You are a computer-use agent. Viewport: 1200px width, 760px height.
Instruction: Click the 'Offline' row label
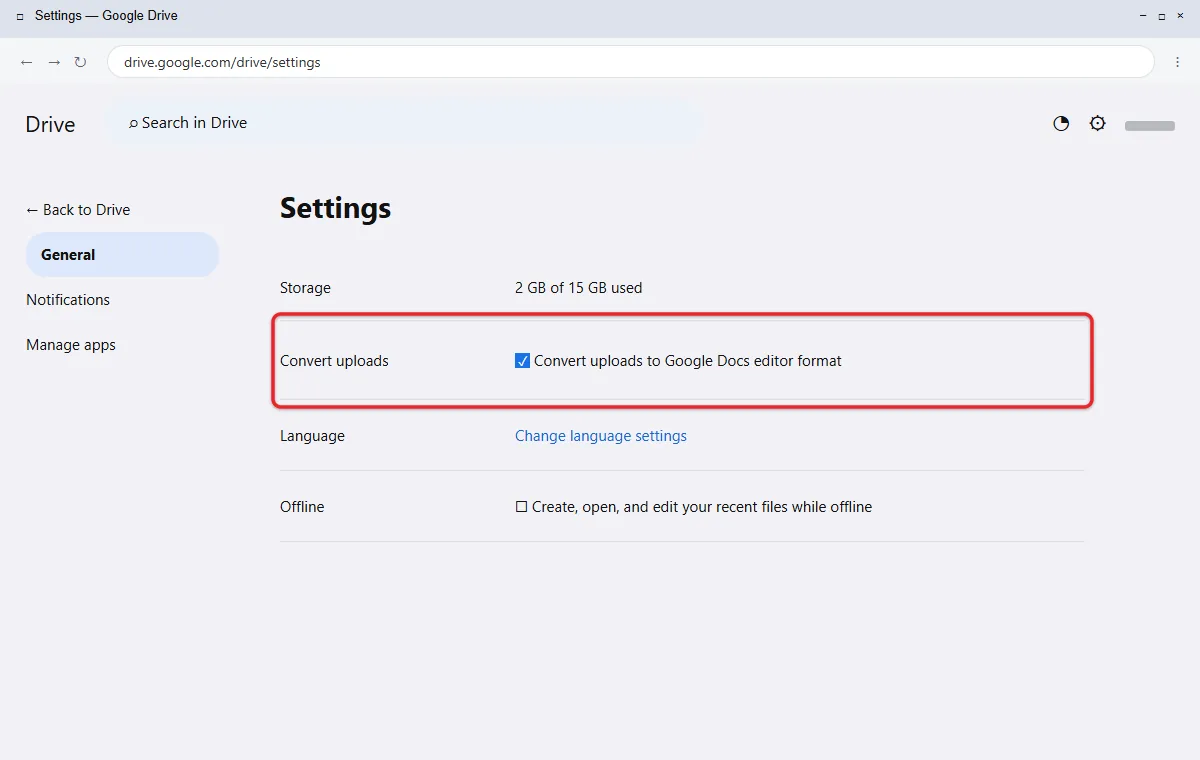tap(302, 507)
